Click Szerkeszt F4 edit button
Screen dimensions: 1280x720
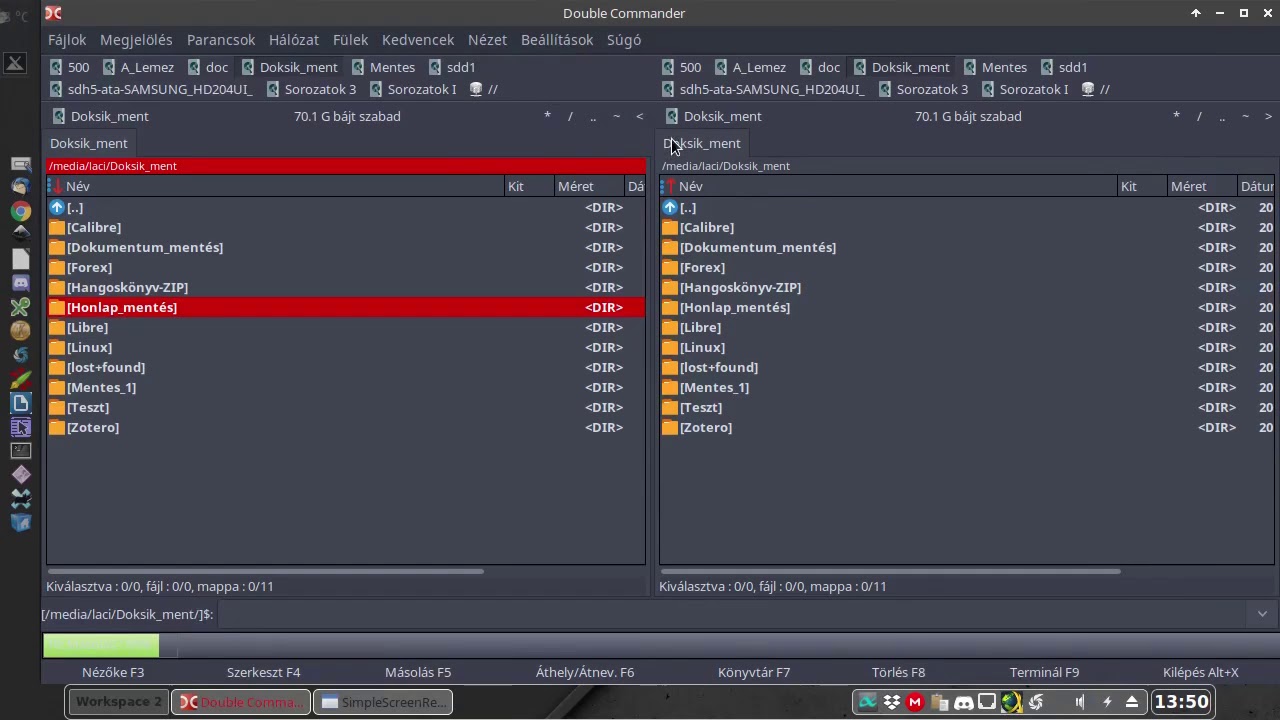click(x=263, y=672)
